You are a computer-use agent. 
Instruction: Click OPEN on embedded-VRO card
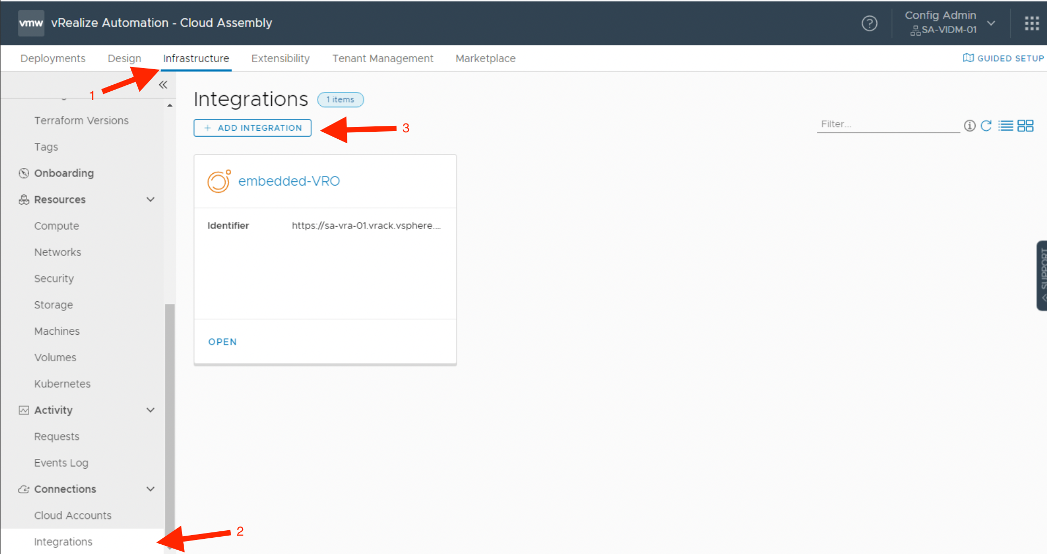pyautogui.click(x=223, y=341)
